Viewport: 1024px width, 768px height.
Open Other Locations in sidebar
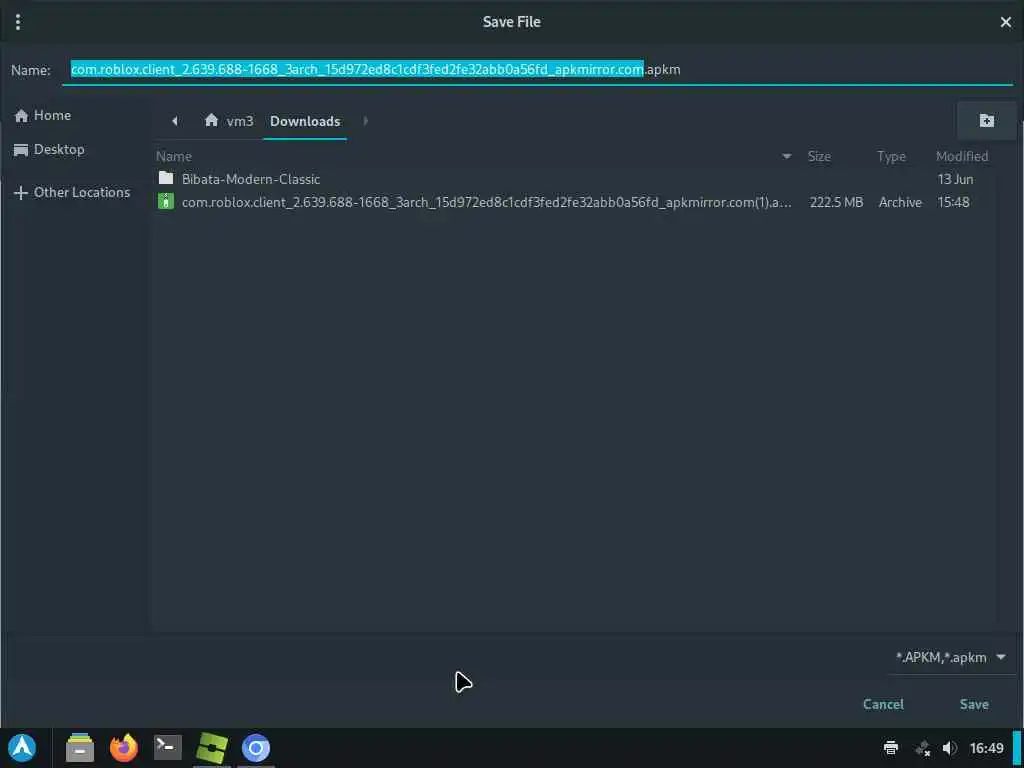72,193
